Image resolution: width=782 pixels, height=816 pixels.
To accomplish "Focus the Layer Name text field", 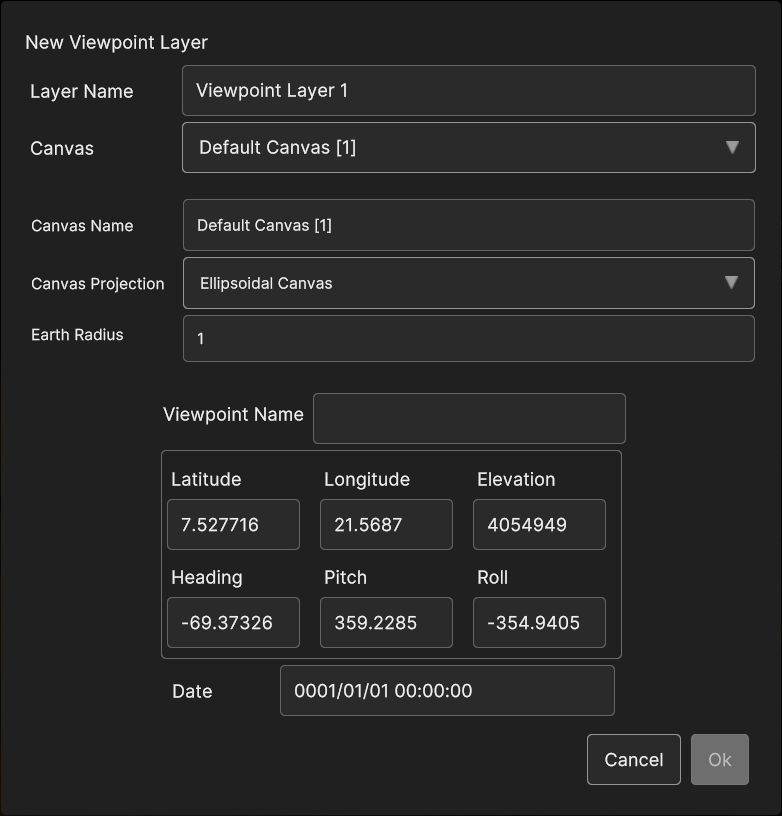I will tap(468, 91).
